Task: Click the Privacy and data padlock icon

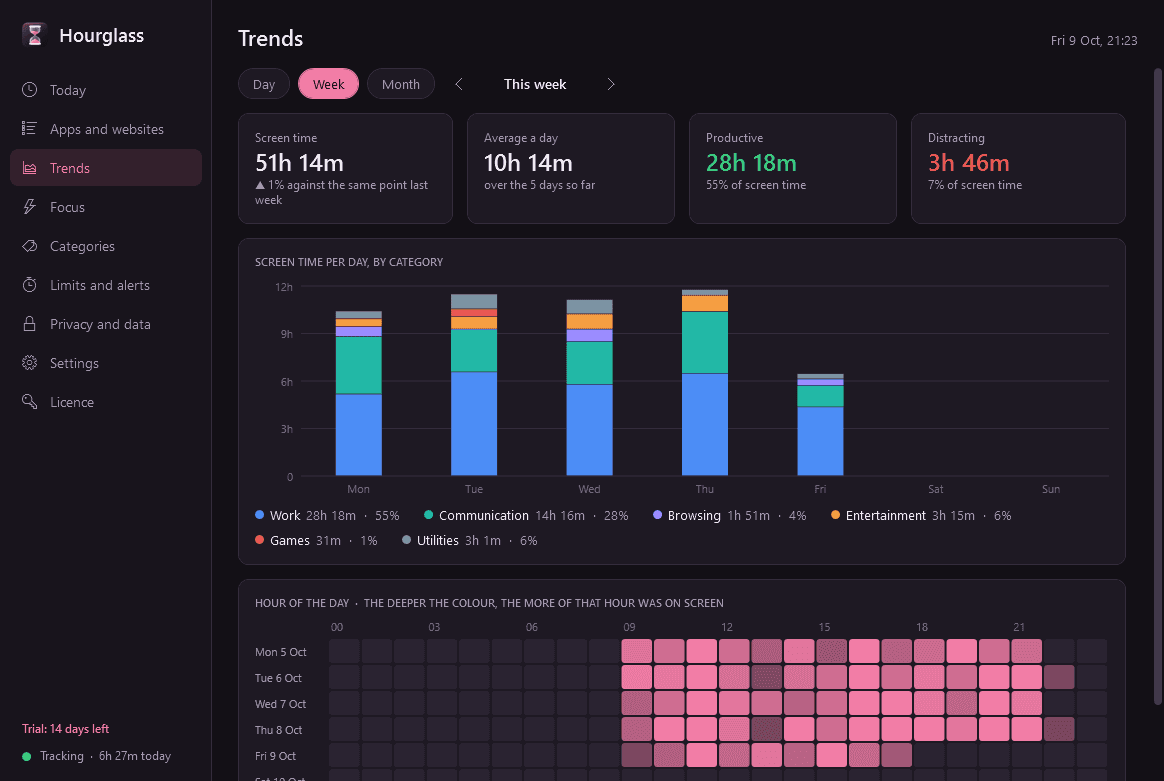Action: click(30, 324)
